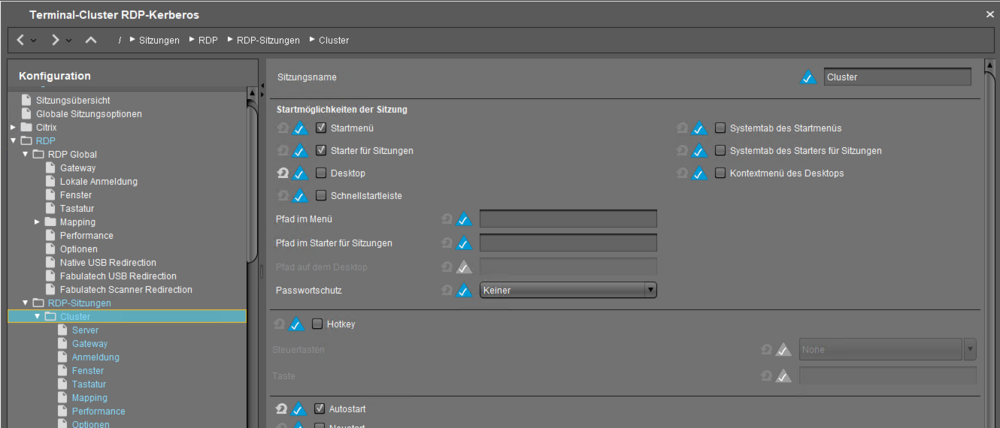
Task: Enable Kontextmenü des Desktops checkbox
Action: pyautogui.click(x=720, y=173)
